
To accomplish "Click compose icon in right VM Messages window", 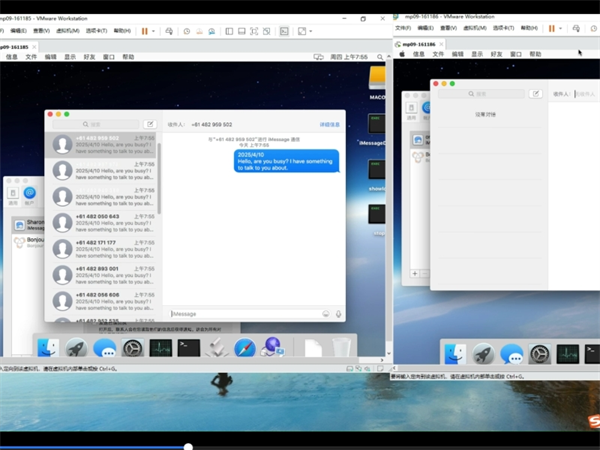I will point(536,93).
